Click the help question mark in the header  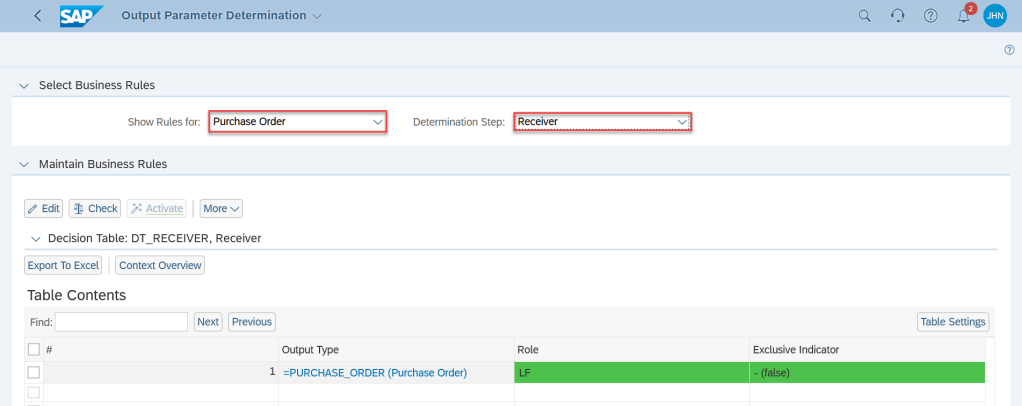coord(930,16)
